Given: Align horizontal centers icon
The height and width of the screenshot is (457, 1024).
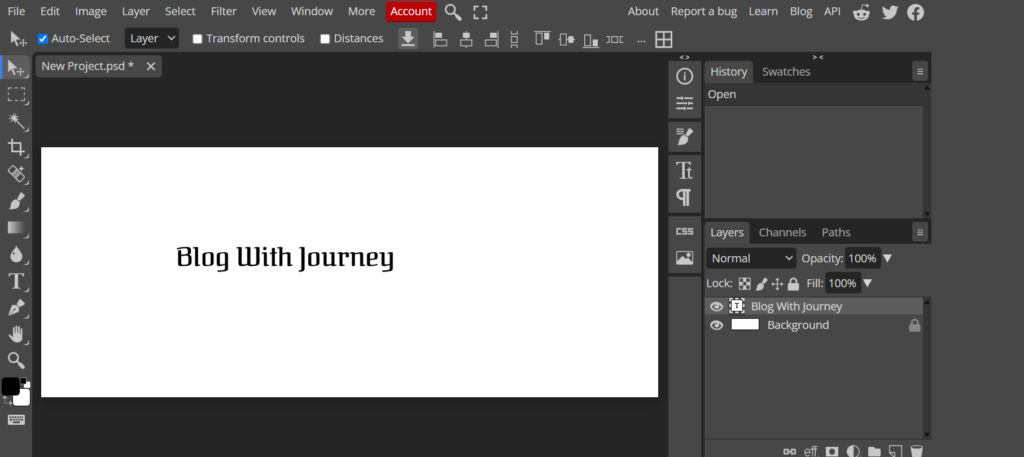Looking at the screenshot, I should pos(466,39).
